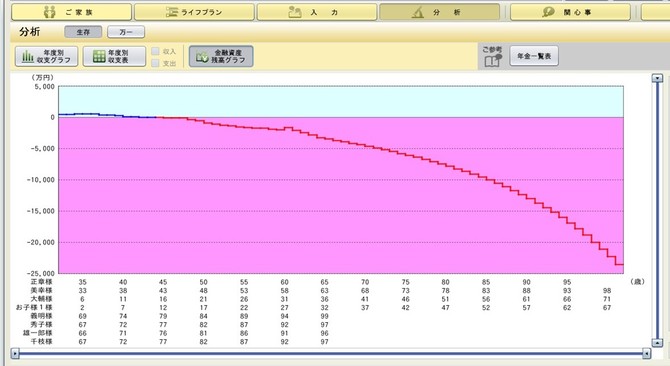Select the 生存 toggle button
This screenshot has height=366, width=670.
[83, 32]
